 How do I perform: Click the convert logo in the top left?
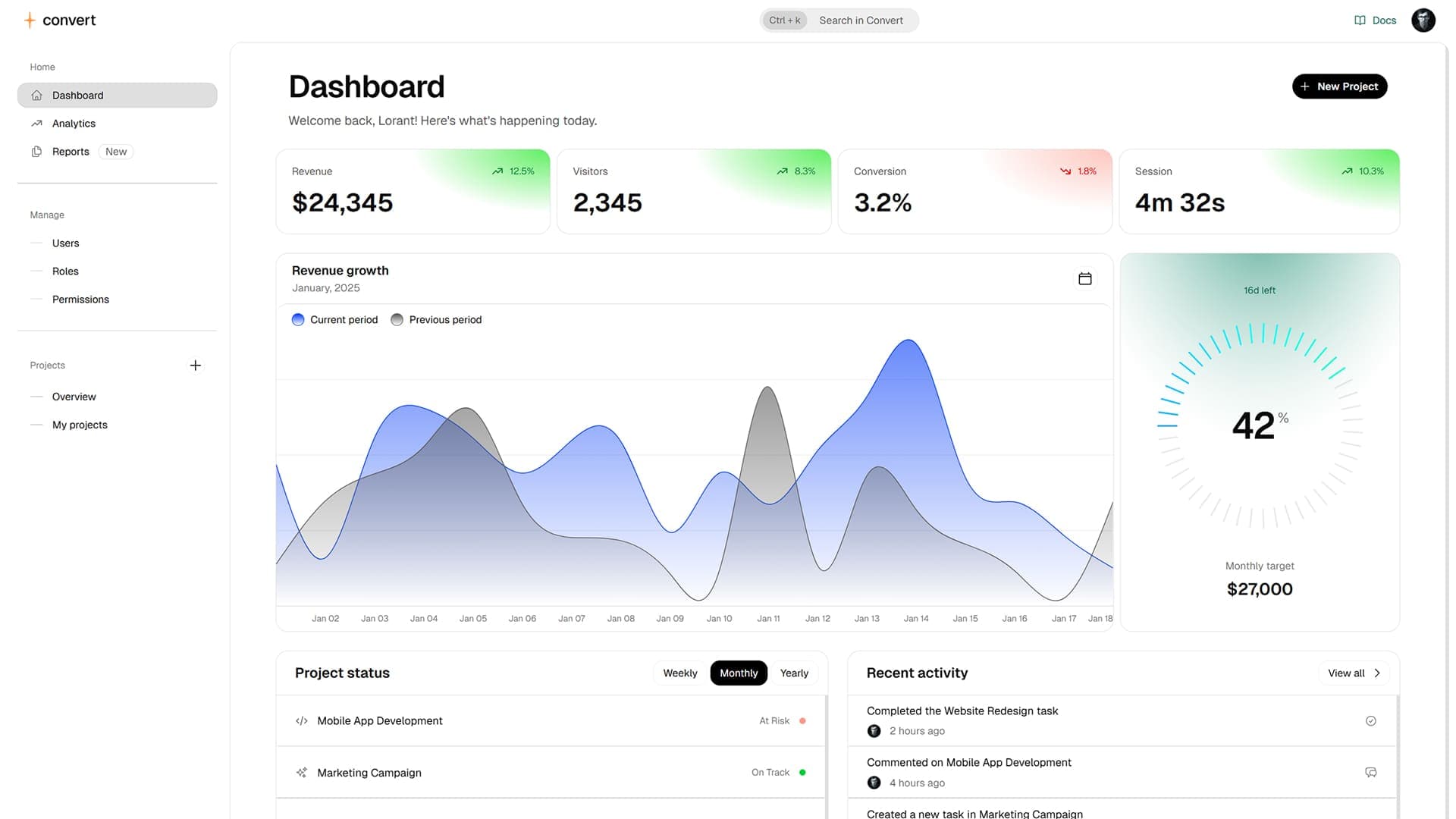[60, 20]
